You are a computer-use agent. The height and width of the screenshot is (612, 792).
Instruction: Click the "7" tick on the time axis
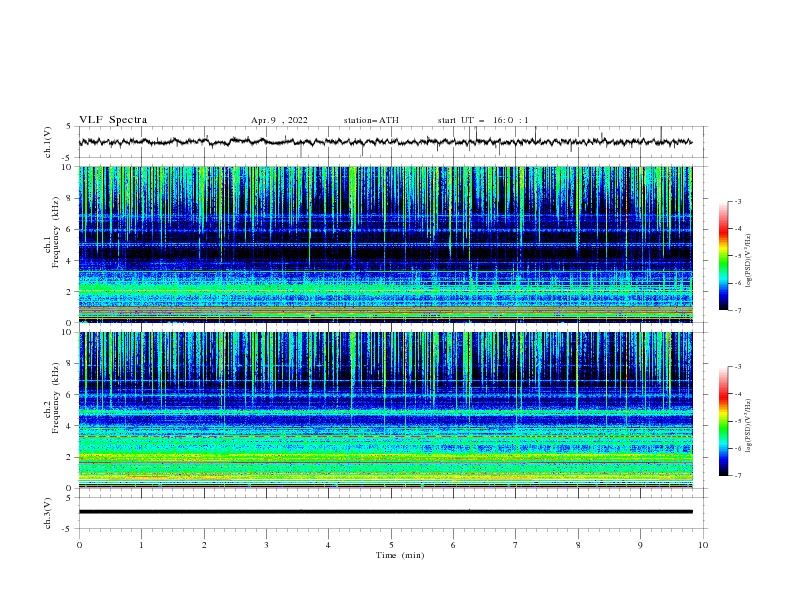(516, 545)
